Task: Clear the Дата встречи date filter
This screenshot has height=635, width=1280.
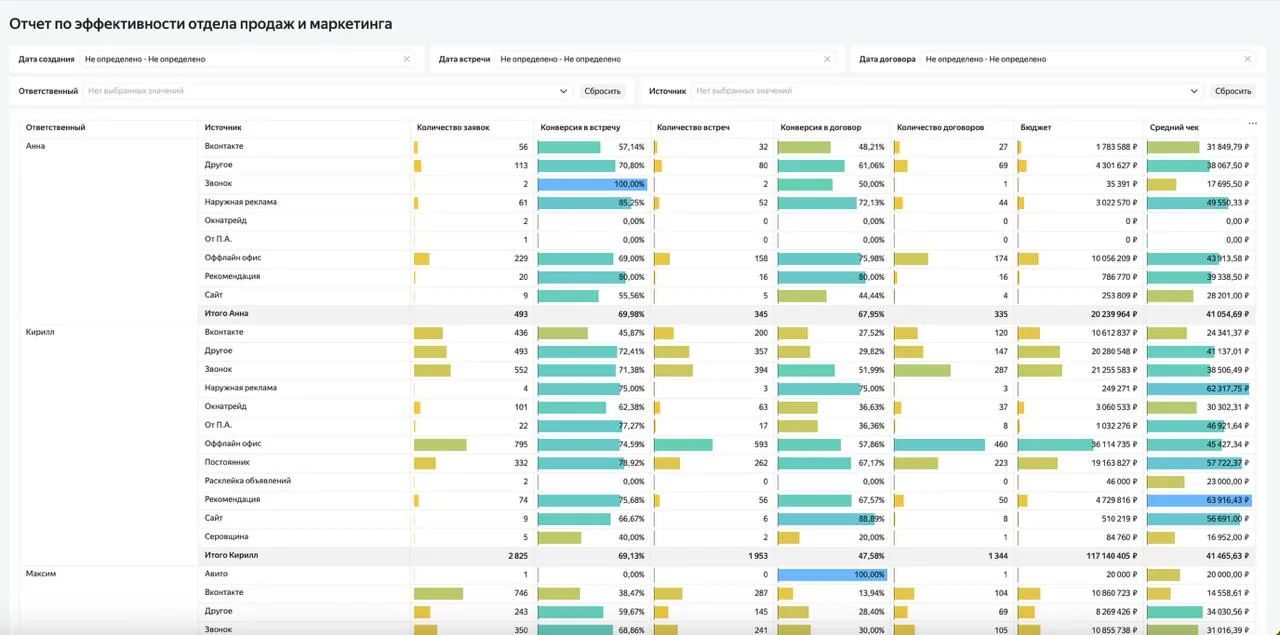Action: [827, 59]
